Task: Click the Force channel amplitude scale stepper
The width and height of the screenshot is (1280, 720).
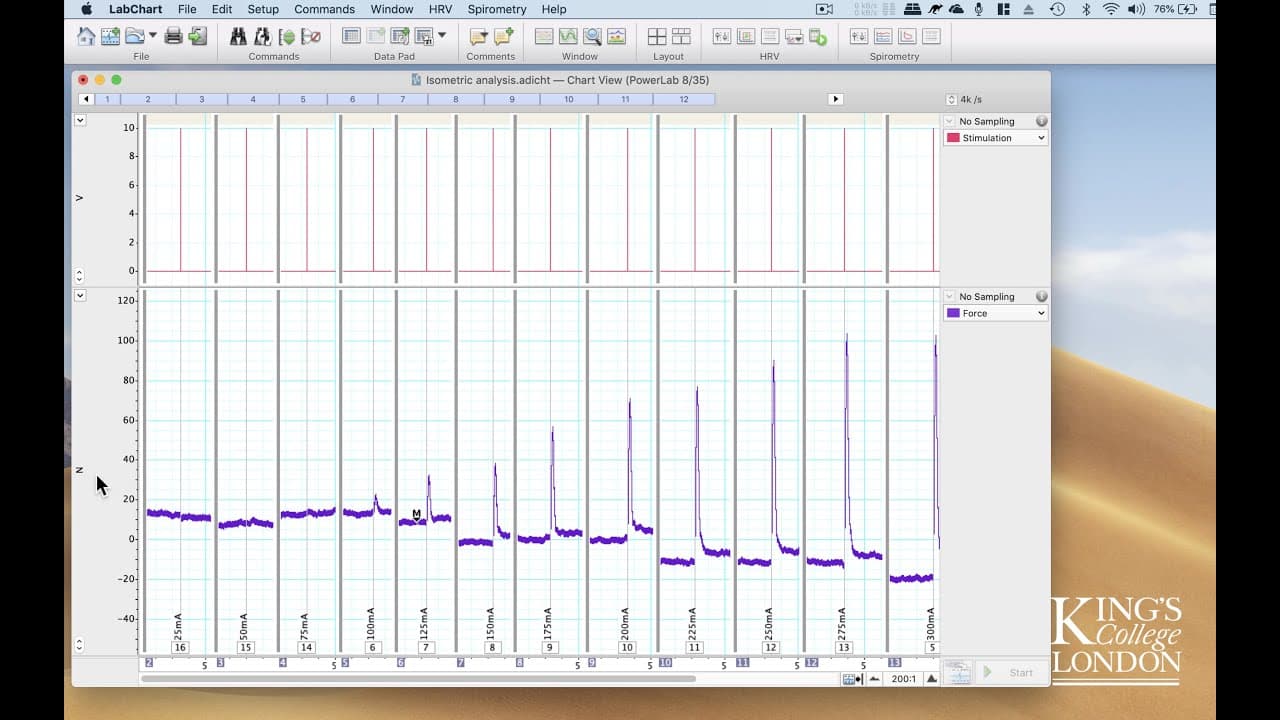Action: click(80, 646)
